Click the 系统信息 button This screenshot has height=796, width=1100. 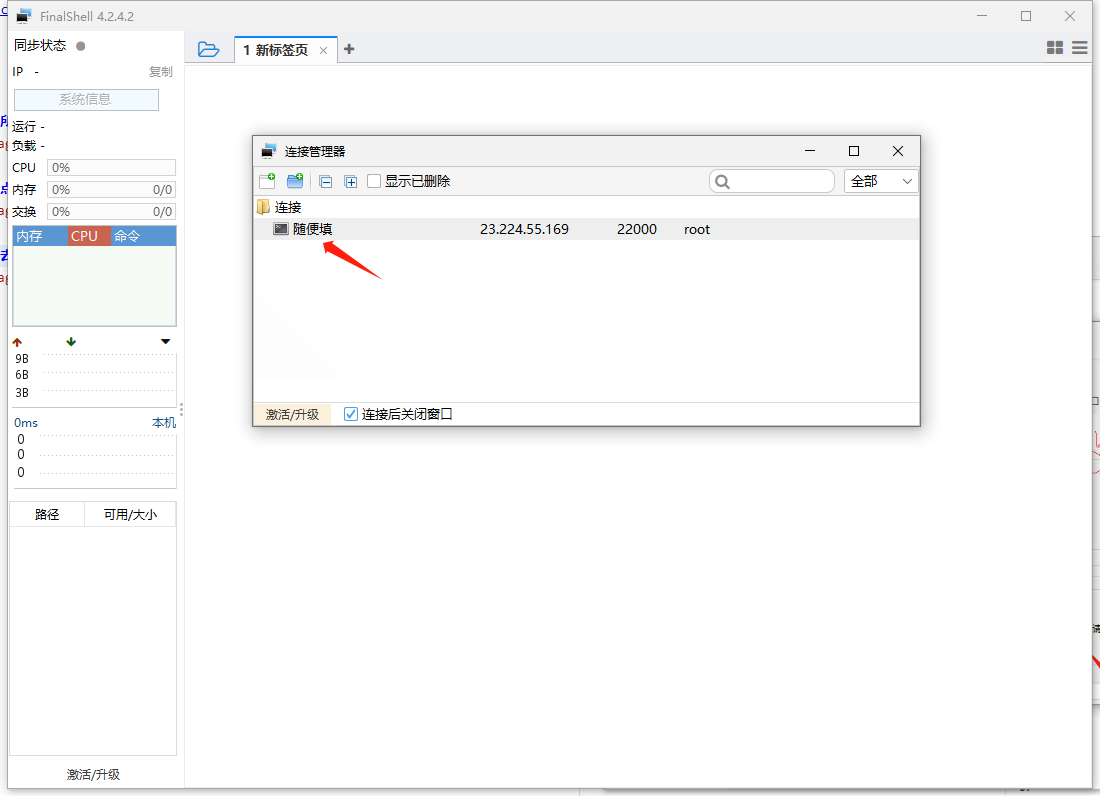click(x=85, y=100)
